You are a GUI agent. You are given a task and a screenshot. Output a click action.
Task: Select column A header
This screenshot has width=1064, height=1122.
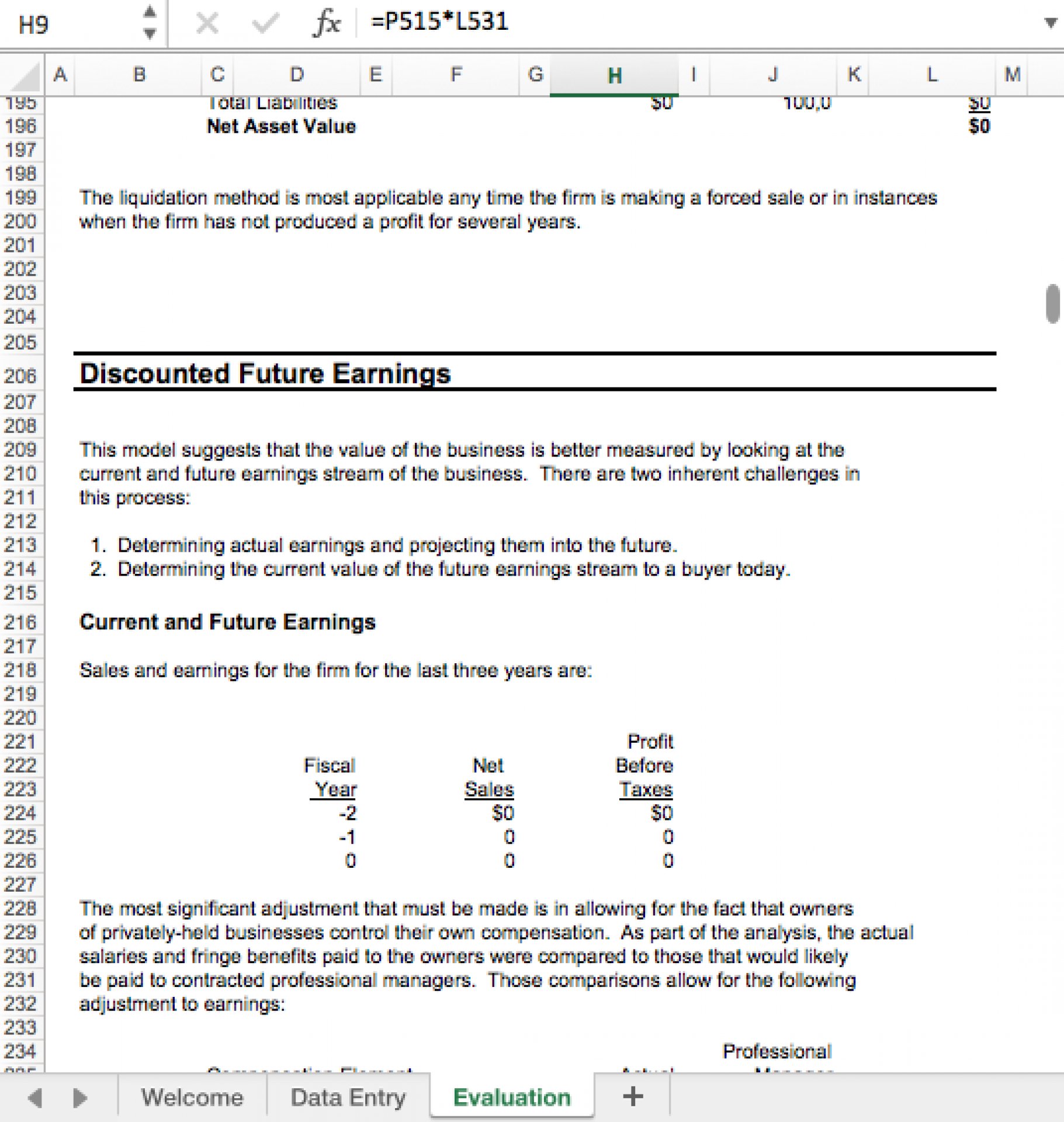click(x=60, y=75)
